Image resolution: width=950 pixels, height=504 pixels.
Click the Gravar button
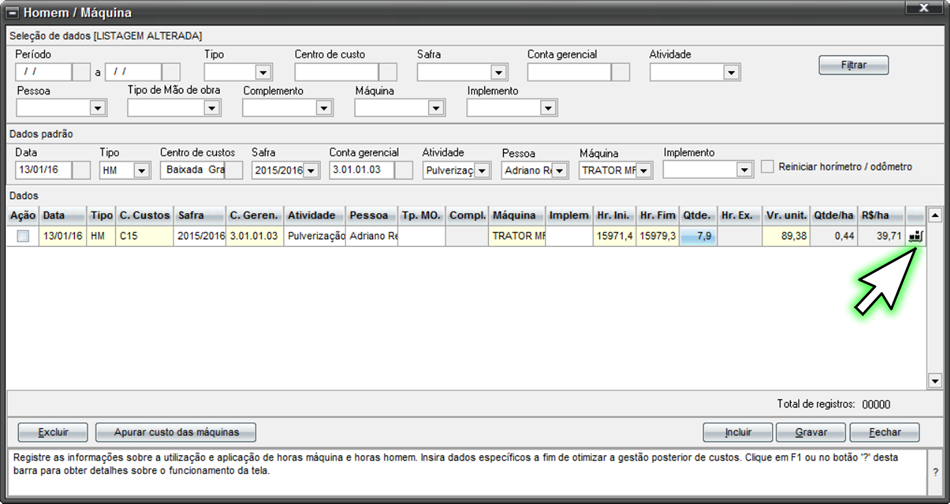click(811, 433)
